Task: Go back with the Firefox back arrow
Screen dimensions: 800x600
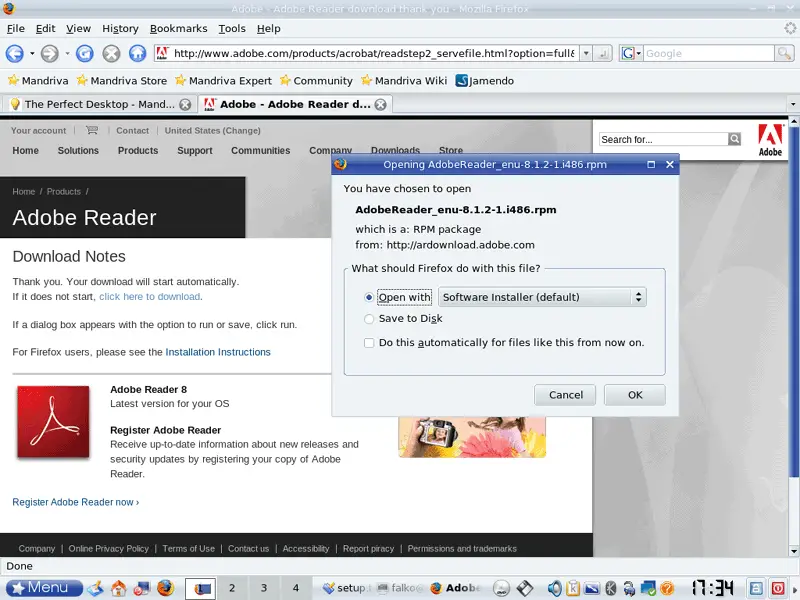Action: click(14, 53)
